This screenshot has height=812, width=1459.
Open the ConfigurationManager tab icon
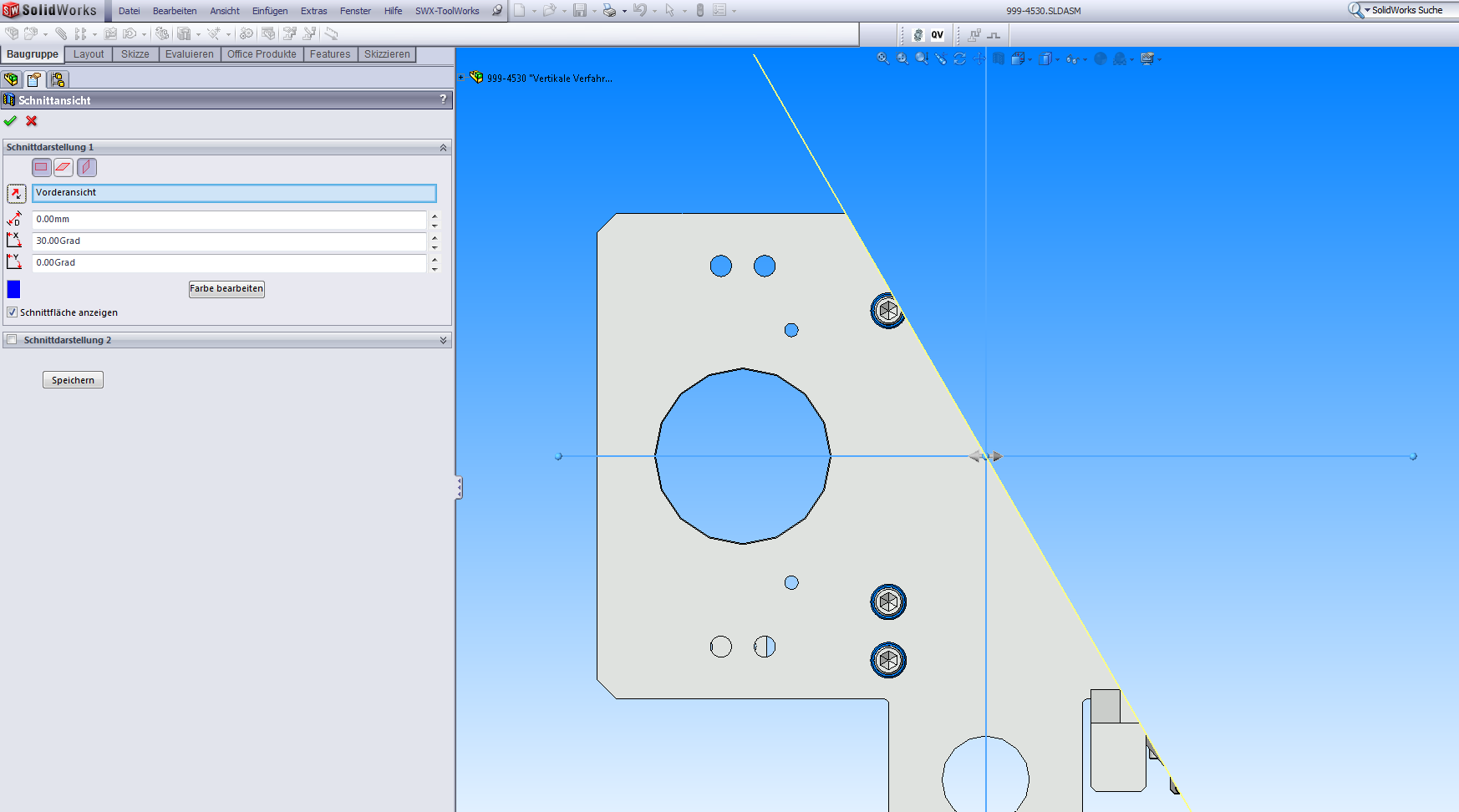(x=58, y=79)
